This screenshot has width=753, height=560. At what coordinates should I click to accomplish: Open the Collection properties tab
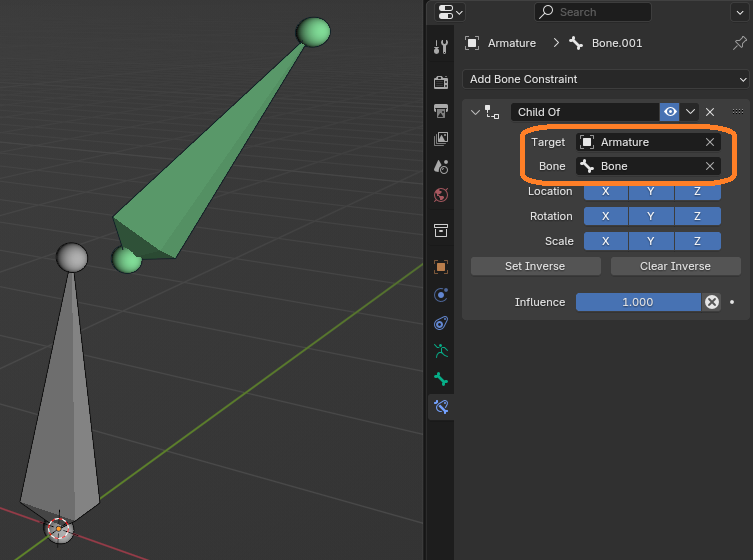pos(441,231)
